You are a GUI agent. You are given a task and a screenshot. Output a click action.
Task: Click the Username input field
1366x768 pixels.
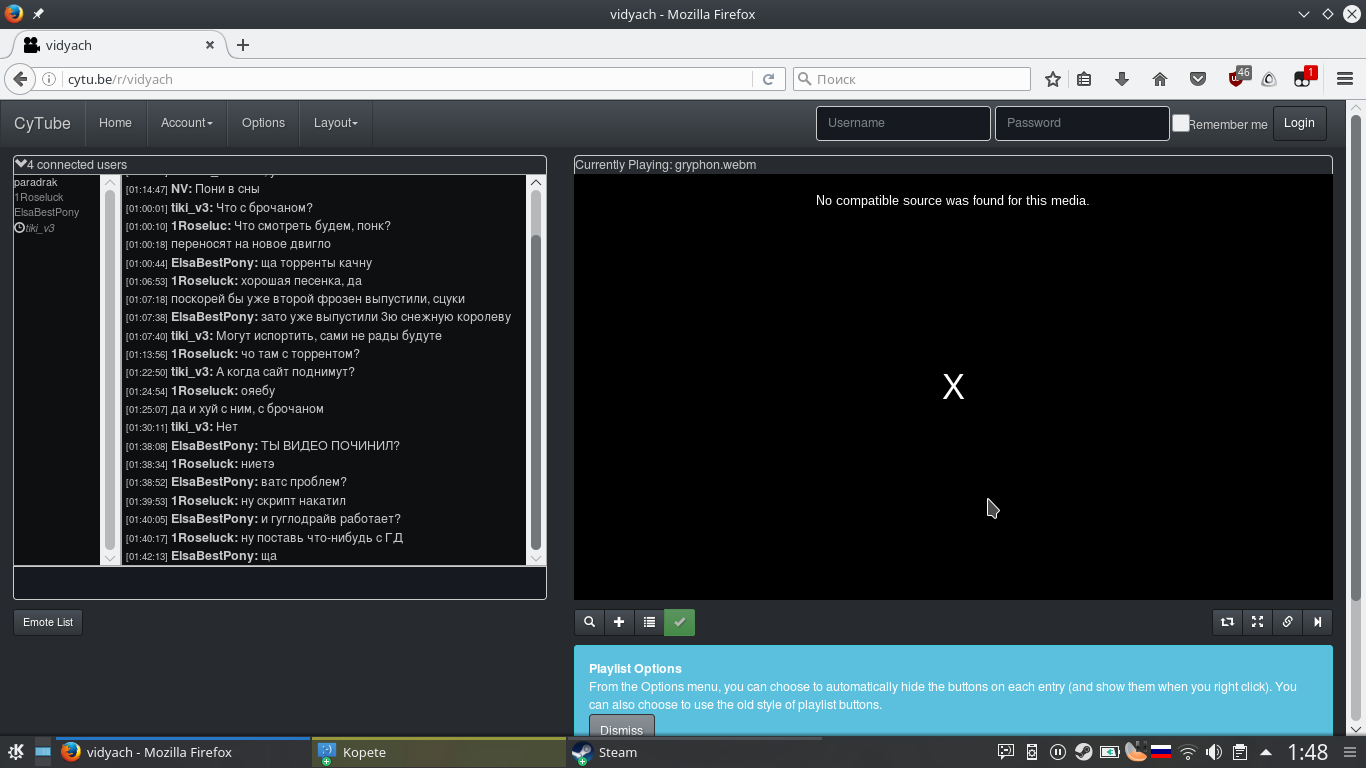tap(903, 123)
